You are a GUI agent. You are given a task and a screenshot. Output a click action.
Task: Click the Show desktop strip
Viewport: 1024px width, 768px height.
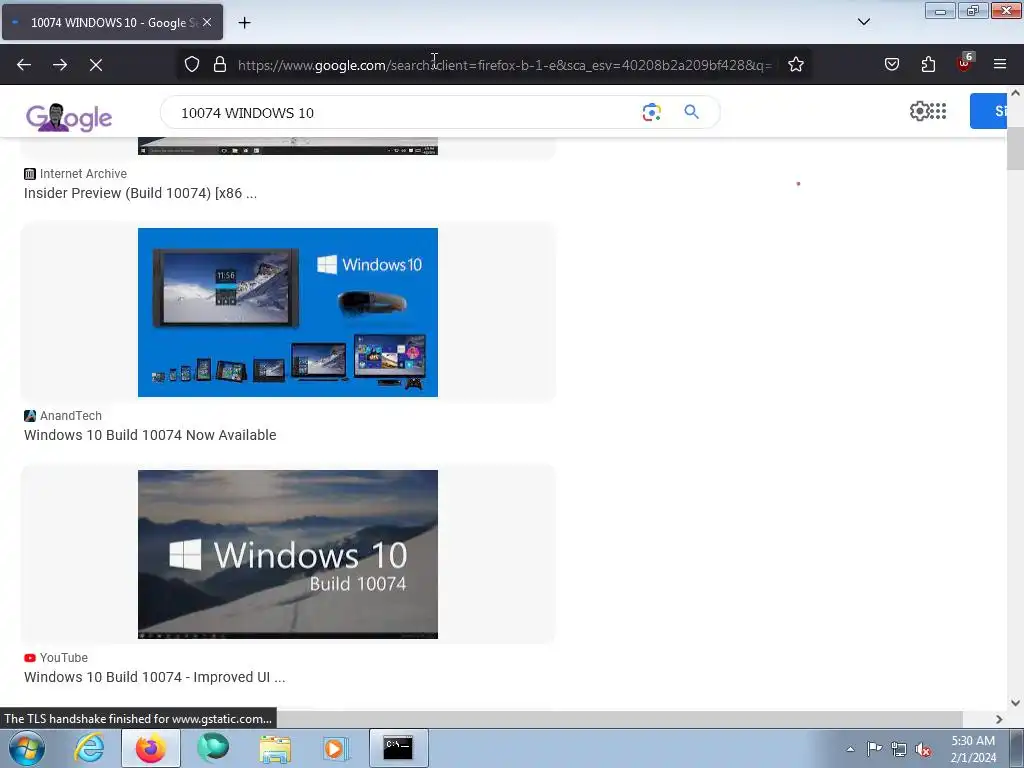click(x=1017, y=748)
